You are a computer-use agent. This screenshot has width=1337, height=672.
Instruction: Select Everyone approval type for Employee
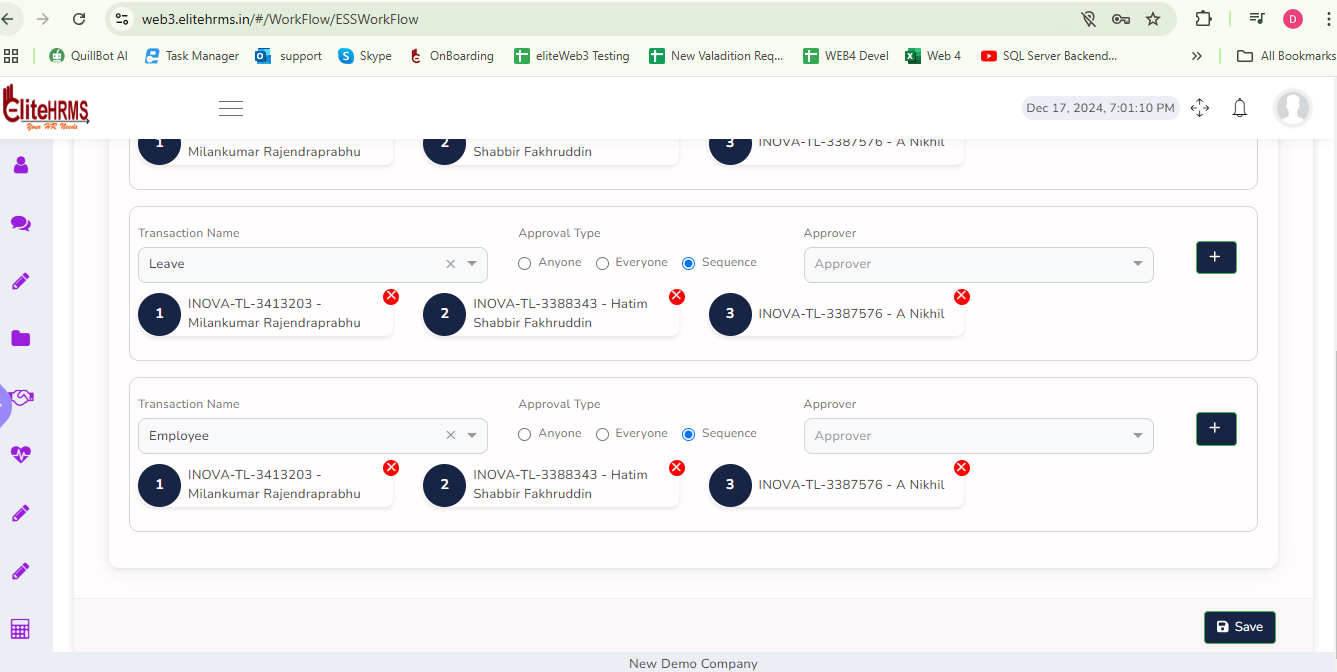click(602, 434)
